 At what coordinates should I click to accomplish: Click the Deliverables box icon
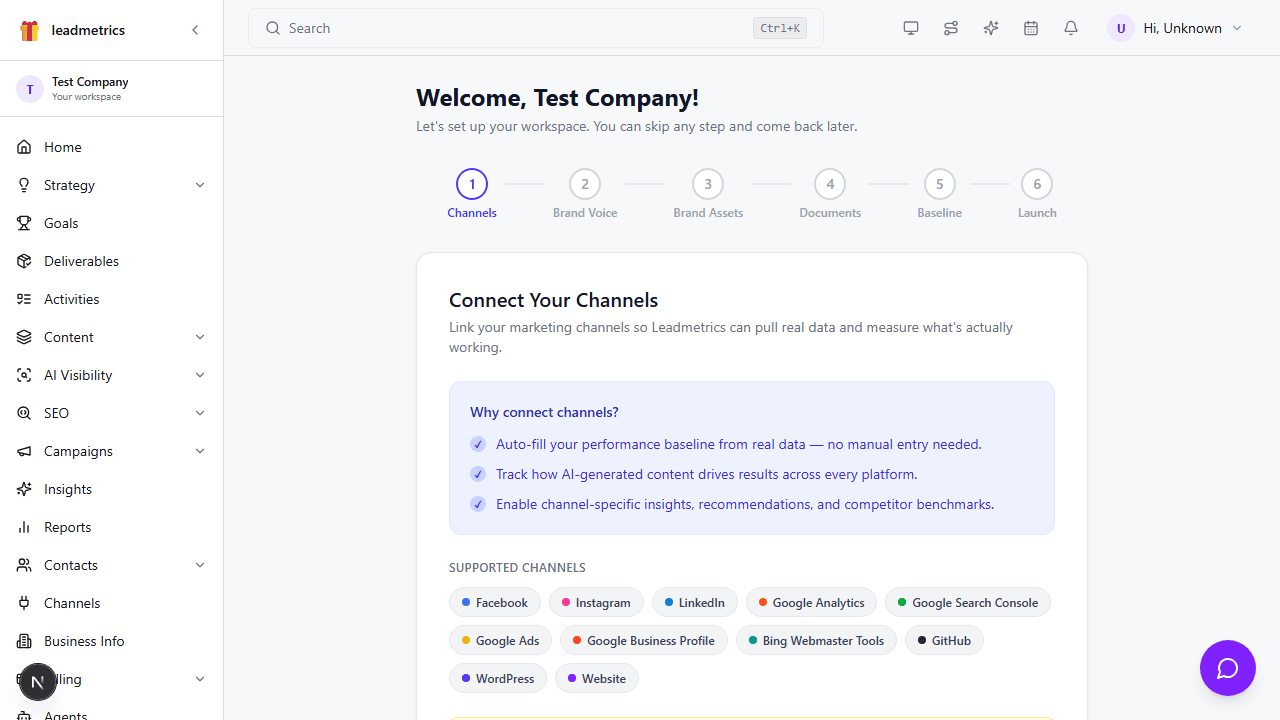point(24,261)
